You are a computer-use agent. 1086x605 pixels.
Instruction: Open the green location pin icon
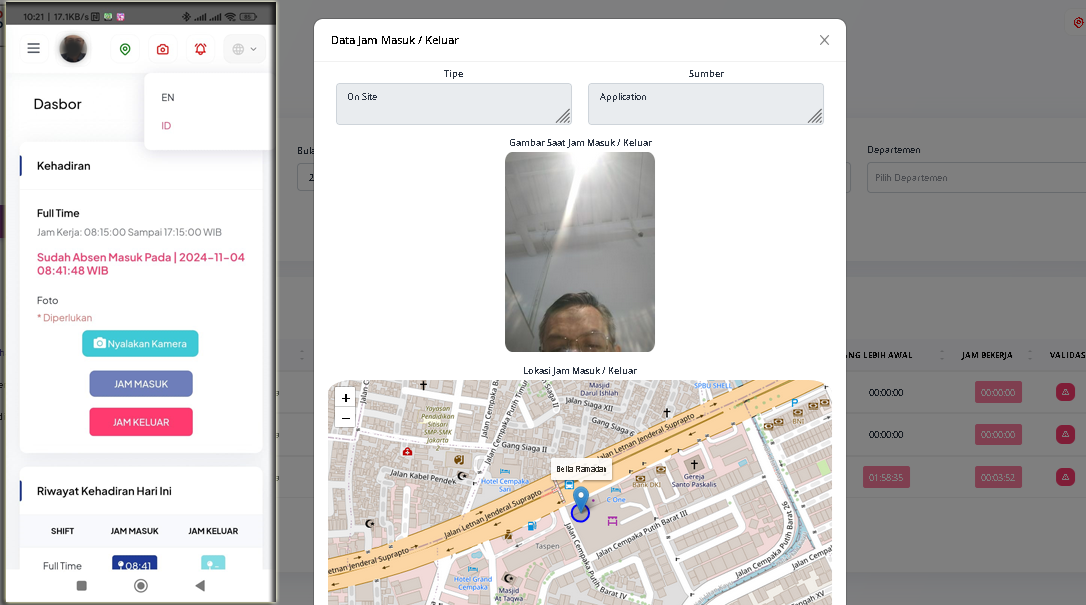coord(125,48)
